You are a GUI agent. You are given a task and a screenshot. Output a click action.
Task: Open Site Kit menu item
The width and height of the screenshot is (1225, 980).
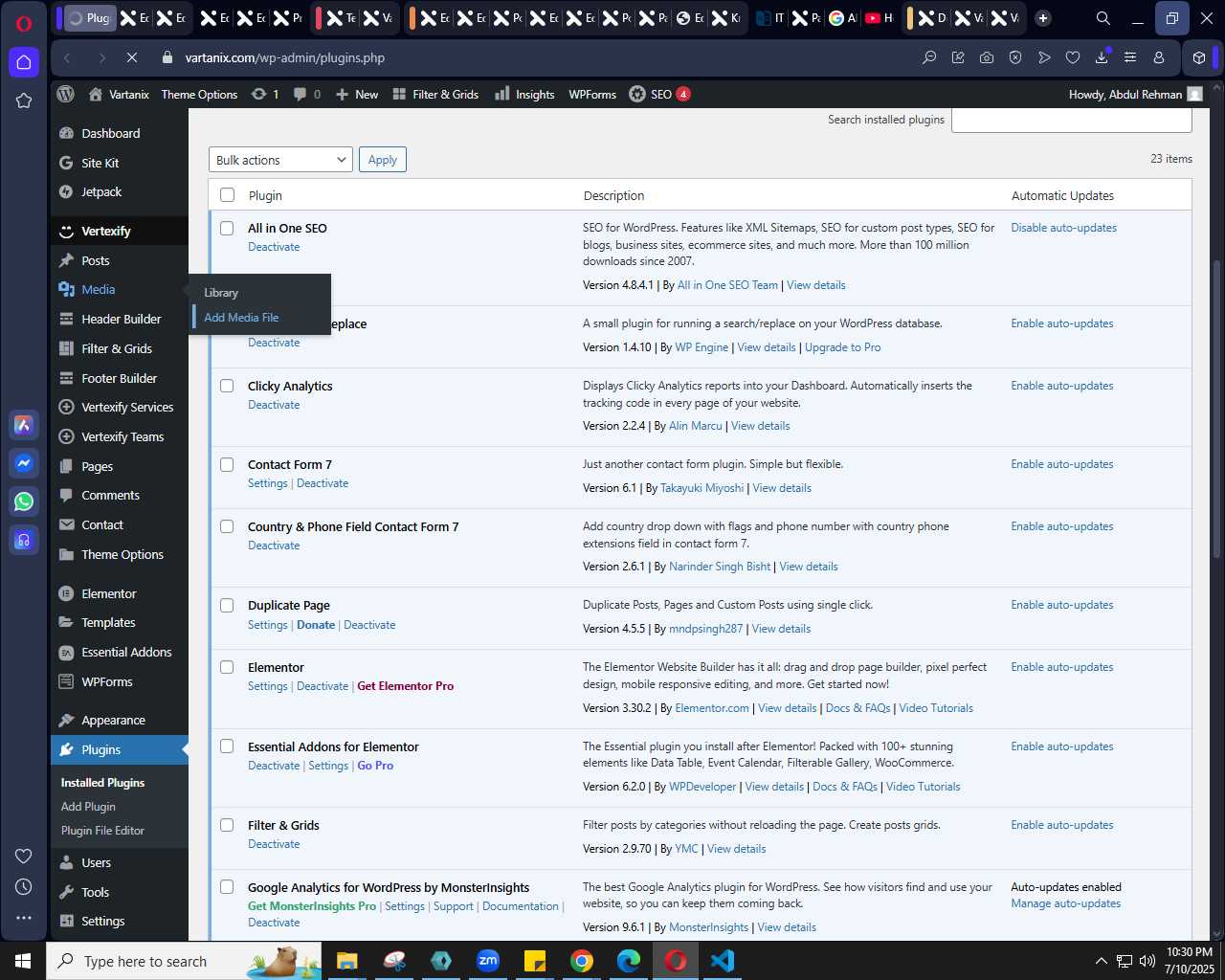(100, 163)
